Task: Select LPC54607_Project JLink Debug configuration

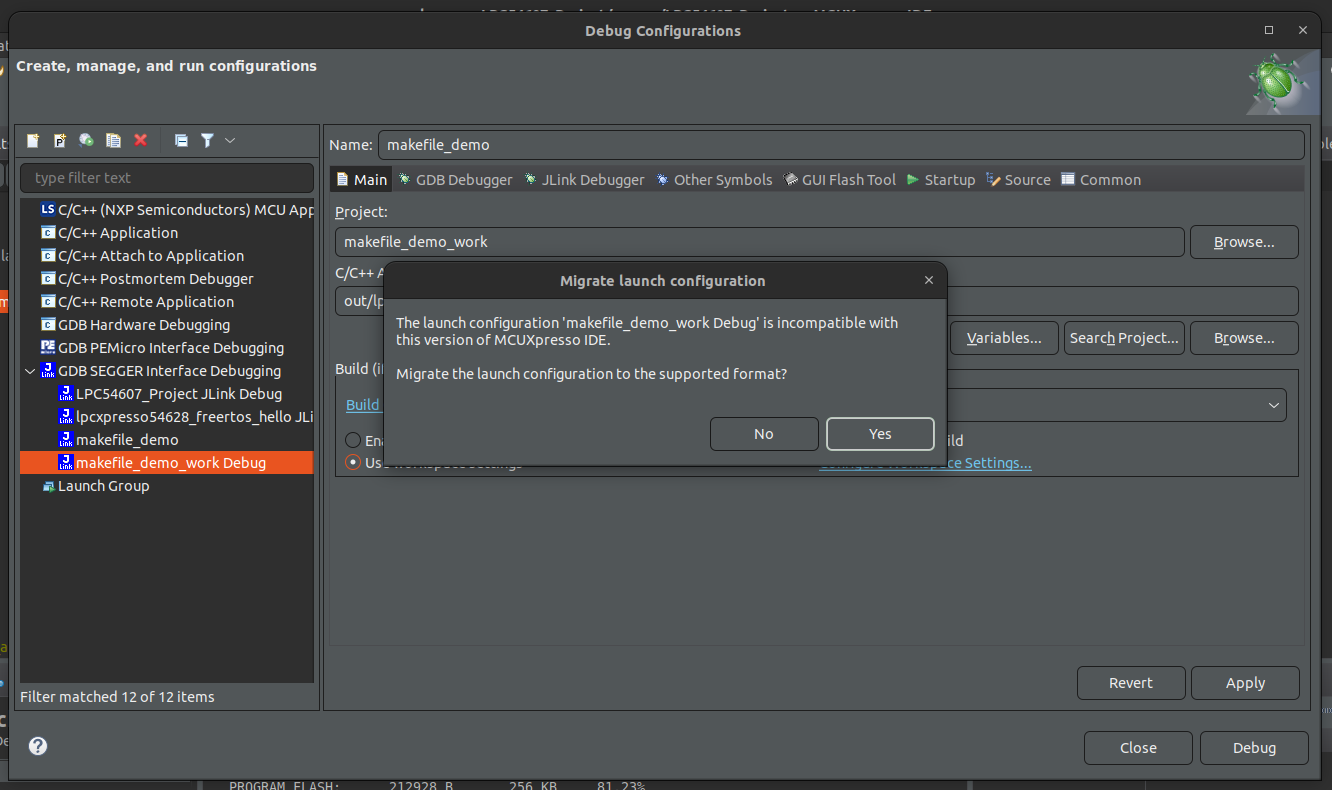Action: tap(171, 394)
